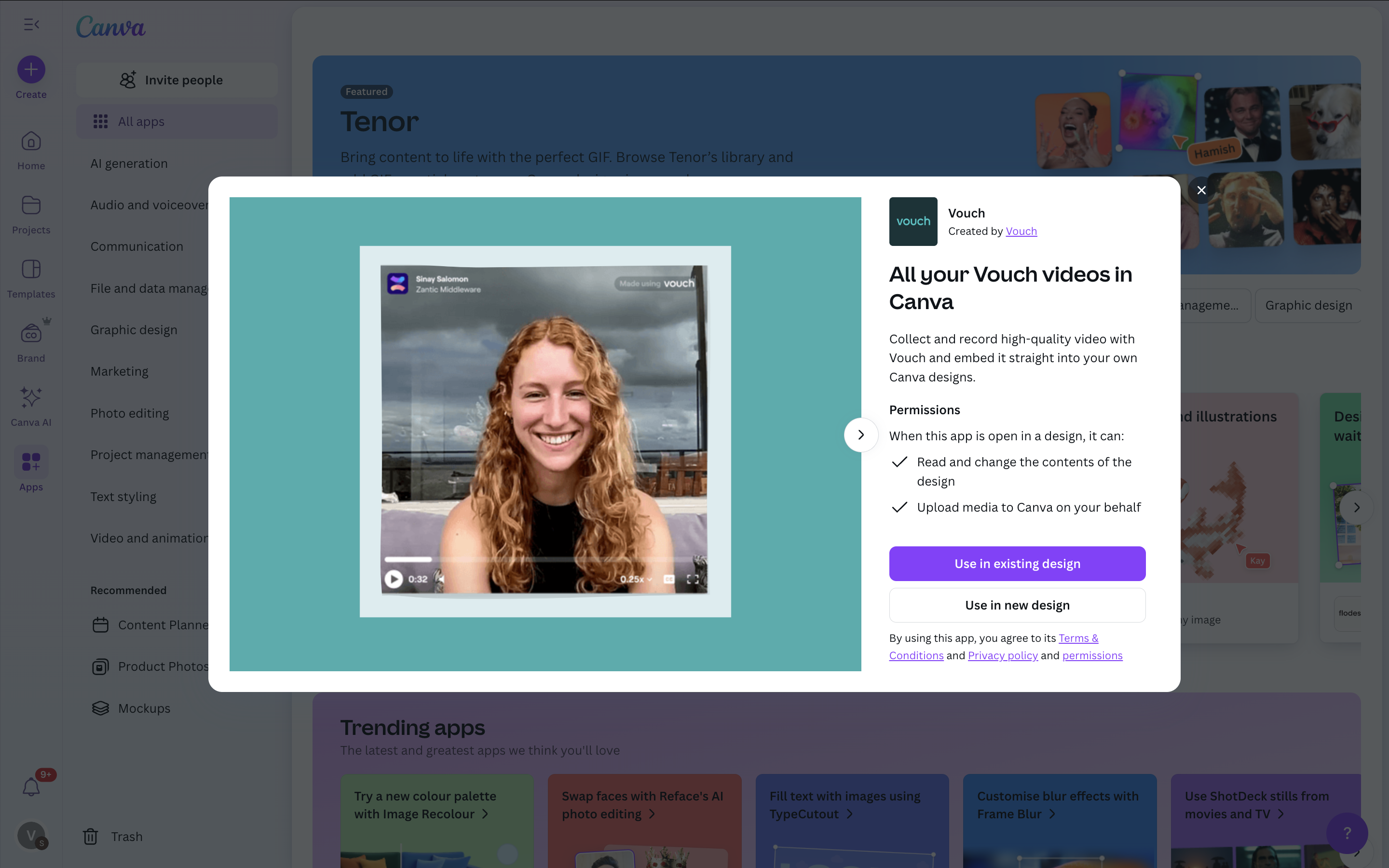The image size is (1389, 868).
Task: Select AI generation category
Action: [129, 163]
